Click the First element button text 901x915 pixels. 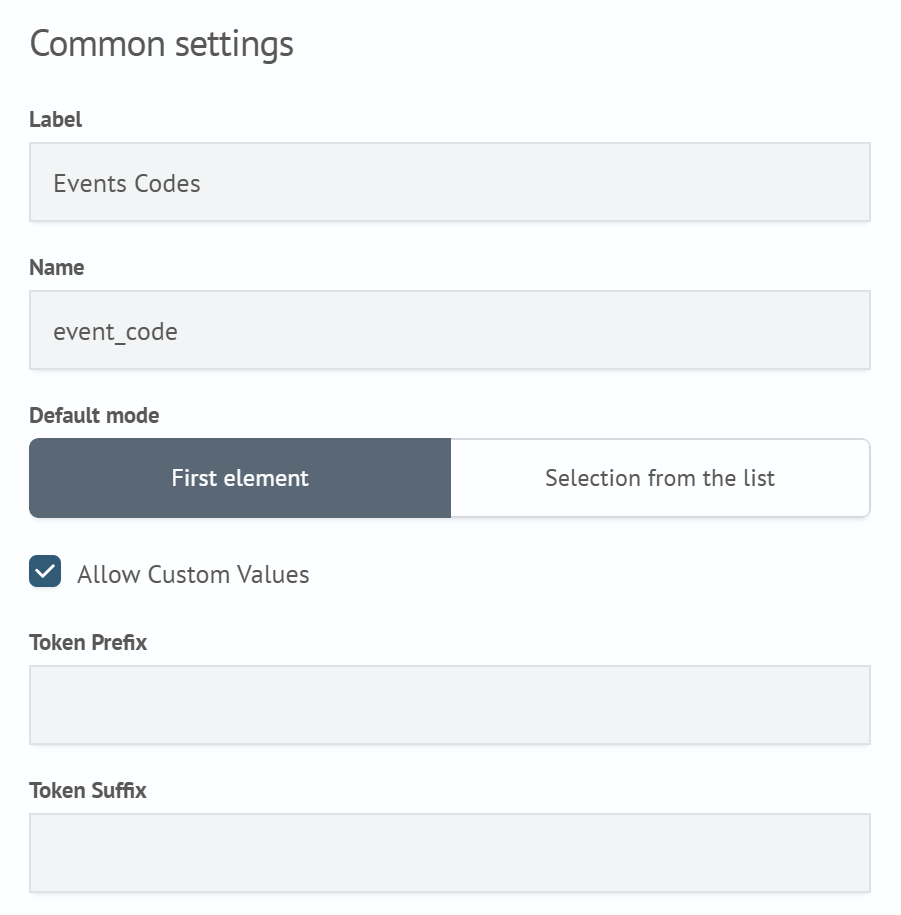[240, 478]
